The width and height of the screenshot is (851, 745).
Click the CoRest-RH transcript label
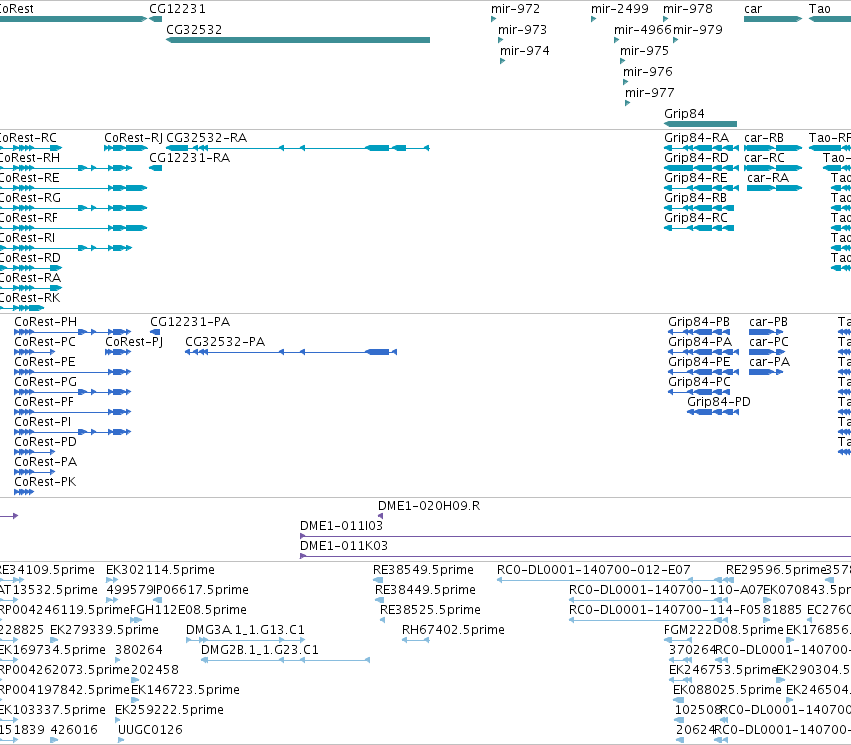click(x=30, y=158)
